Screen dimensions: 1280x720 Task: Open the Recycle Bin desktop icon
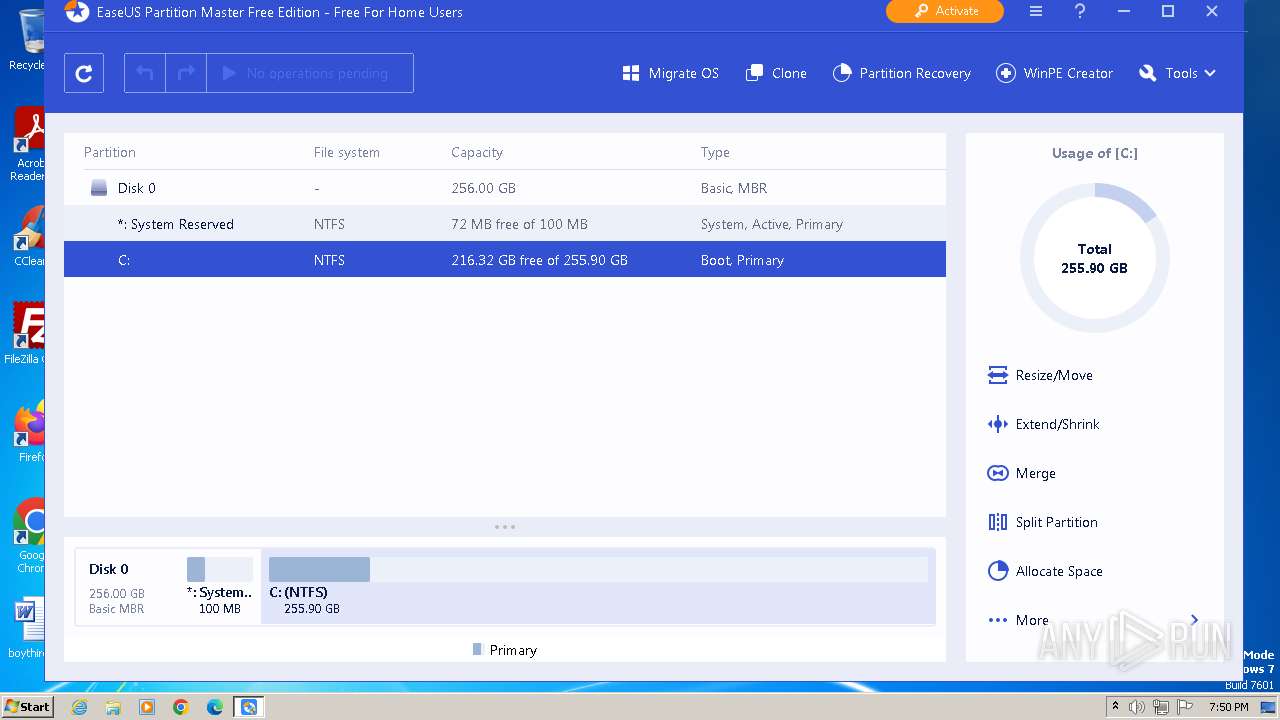[28, 40]
